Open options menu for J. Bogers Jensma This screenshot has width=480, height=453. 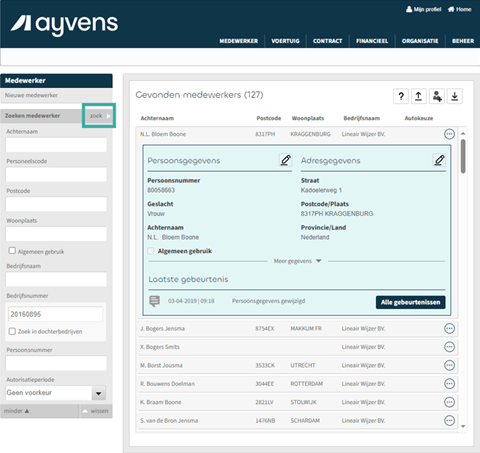(449, 329)
